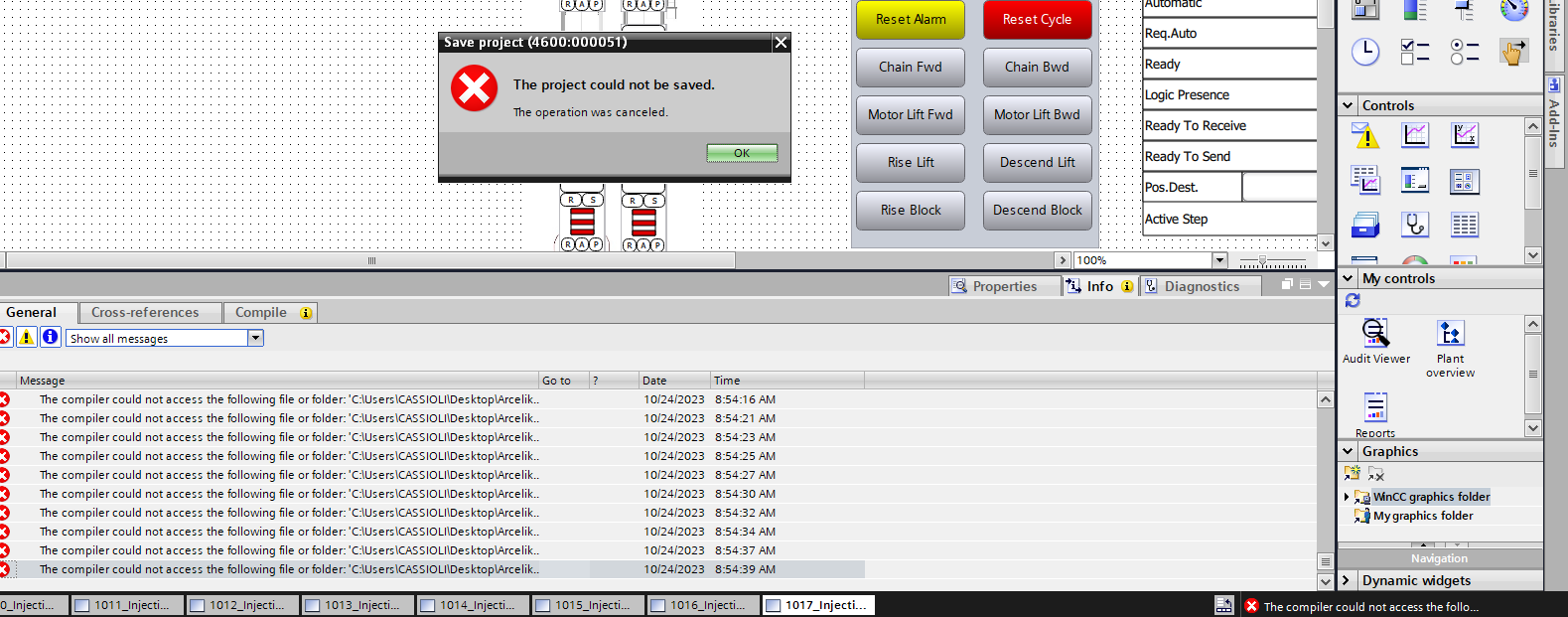Viewport: 1568px width, 617px height.
Task: Switch to the Compile tab
Action: (x=270, y=312)
